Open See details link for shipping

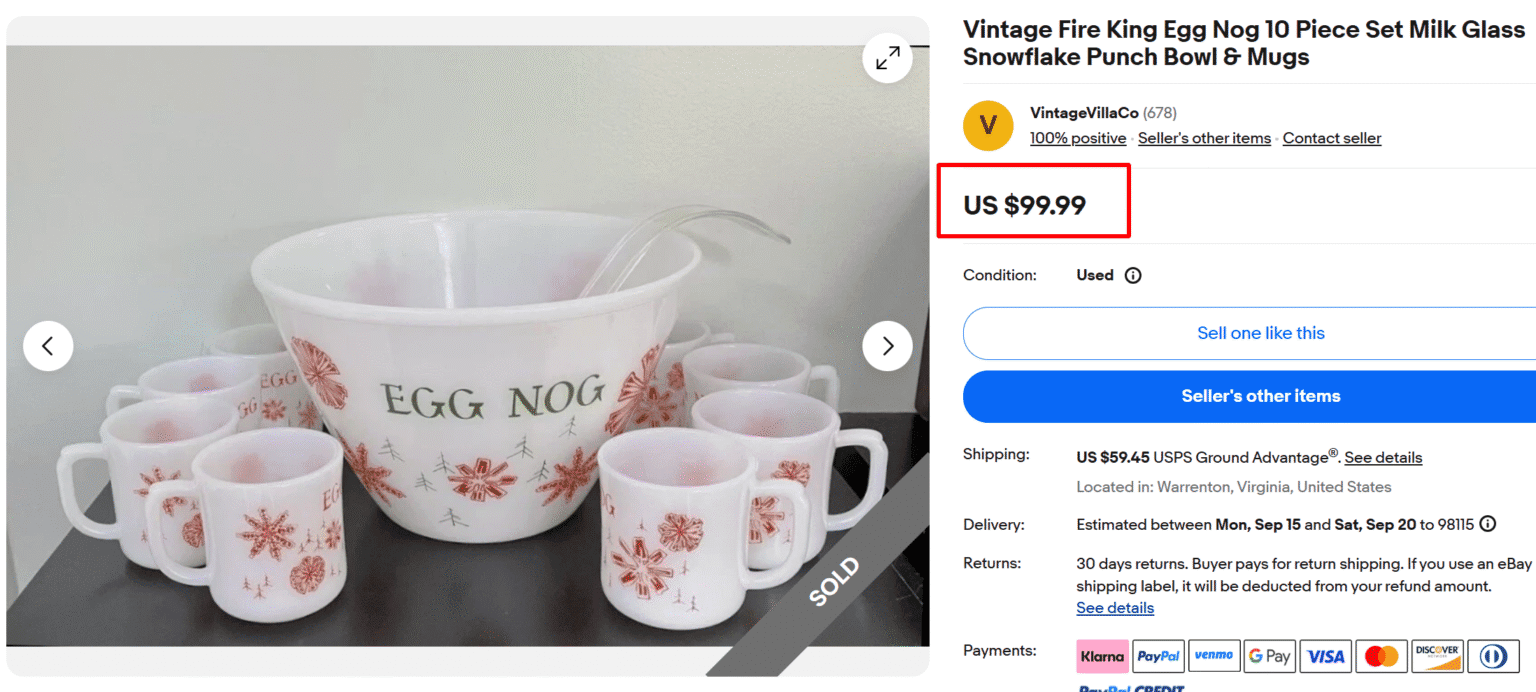[1382, 458]
